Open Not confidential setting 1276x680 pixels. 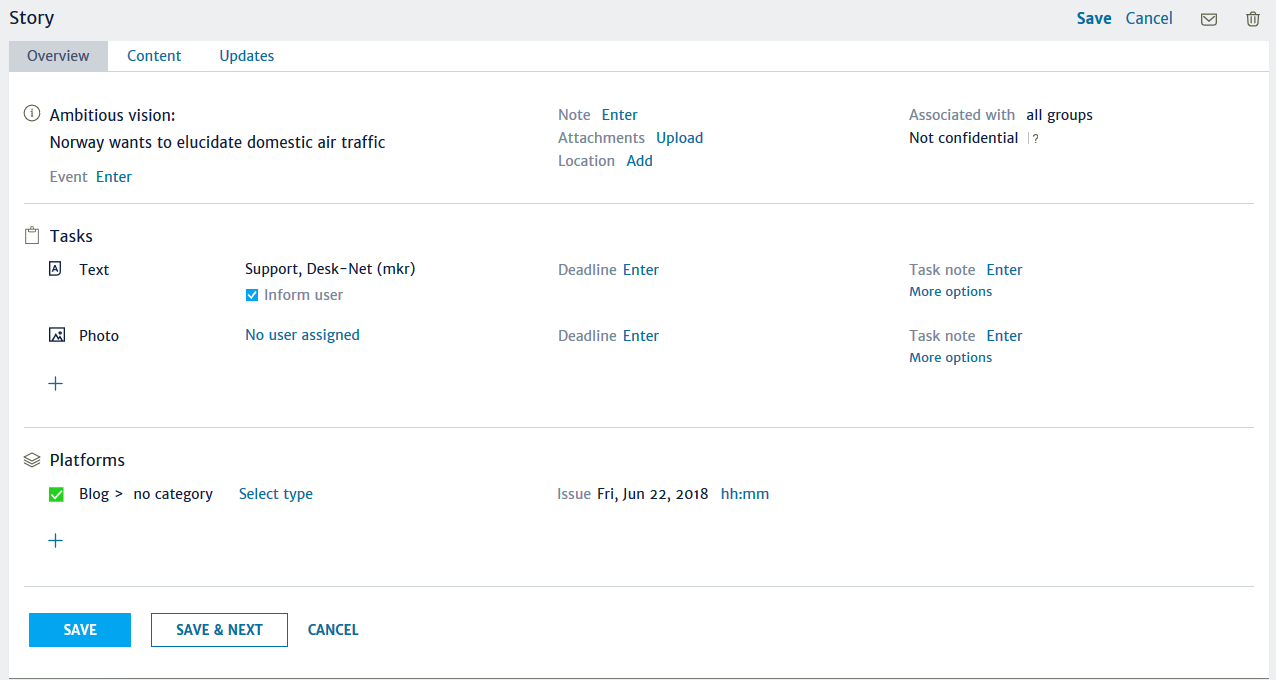(964, 138)
